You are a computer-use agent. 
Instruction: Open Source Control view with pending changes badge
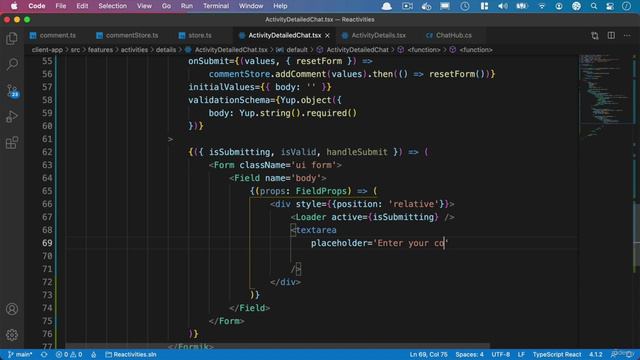[x=12, y=91]
